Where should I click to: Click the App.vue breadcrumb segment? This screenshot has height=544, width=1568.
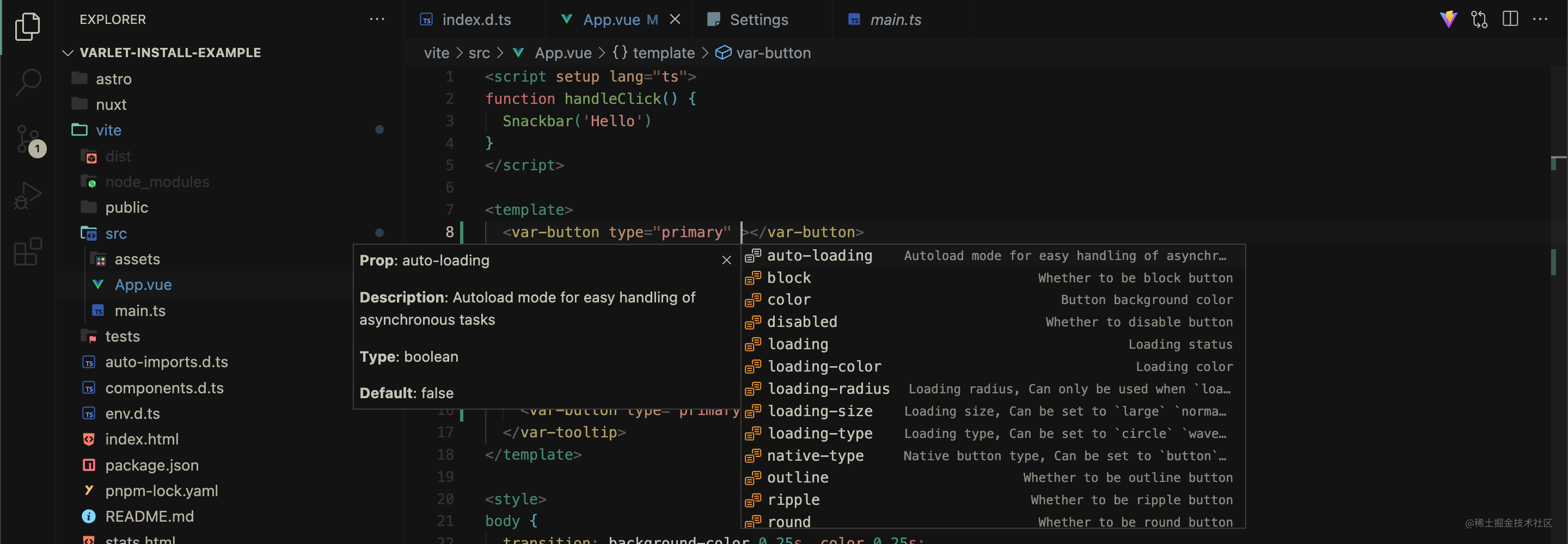[x=552, y=53]
